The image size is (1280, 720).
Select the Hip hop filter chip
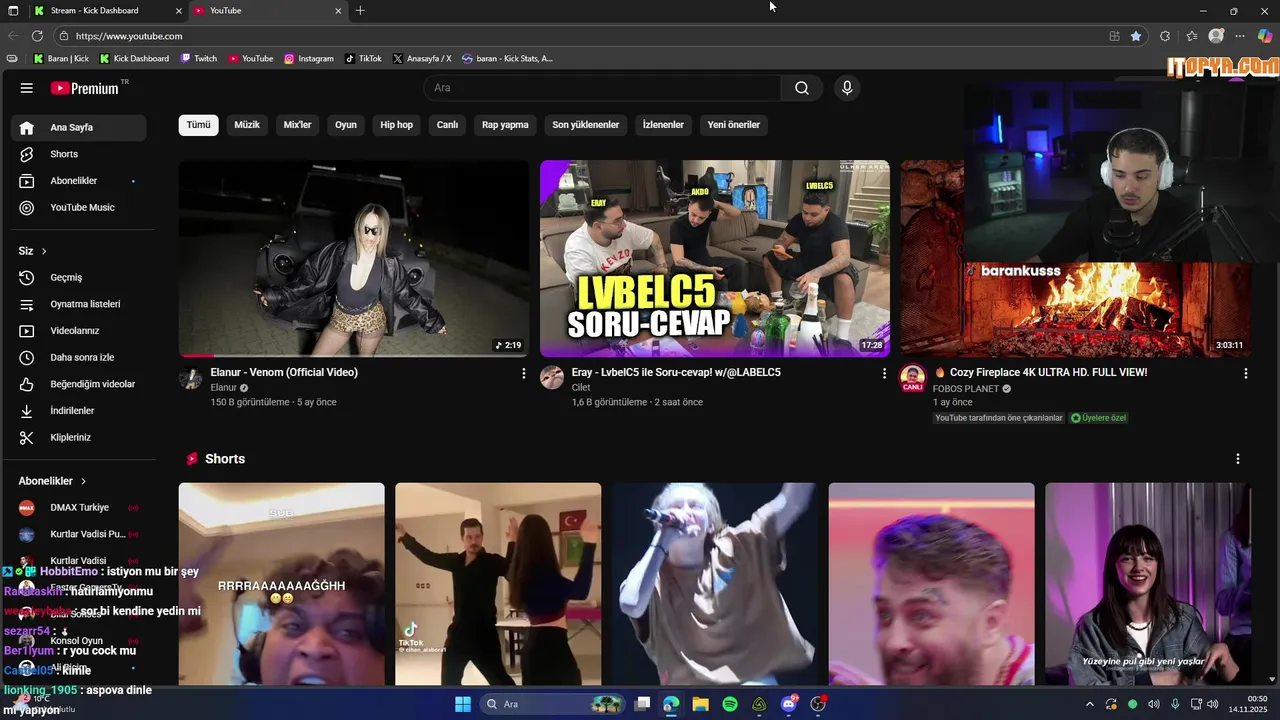397,125
